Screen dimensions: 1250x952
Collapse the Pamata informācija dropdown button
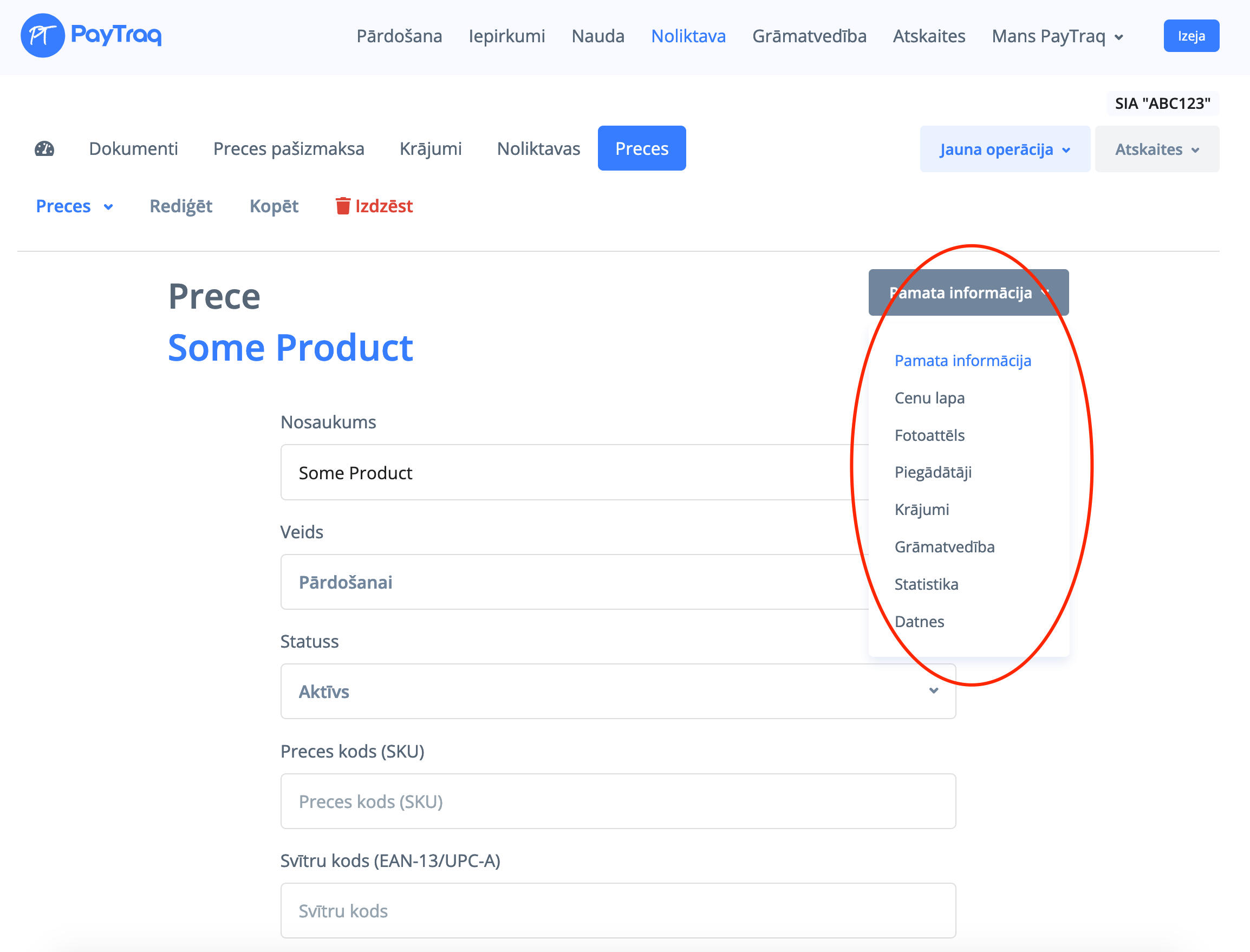pyautogui.click(x=968, y=292)
